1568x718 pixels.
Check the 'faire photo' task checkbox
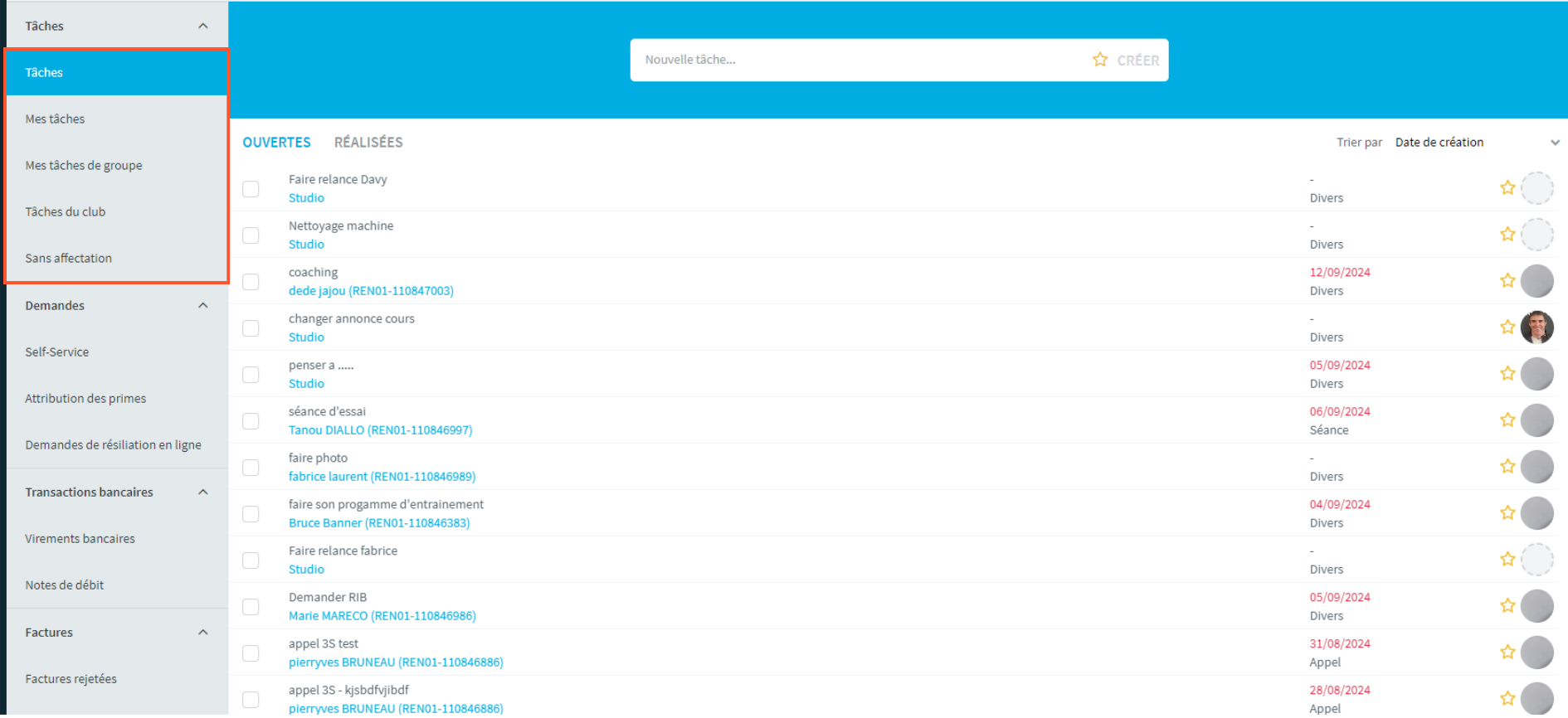point(251,468)
